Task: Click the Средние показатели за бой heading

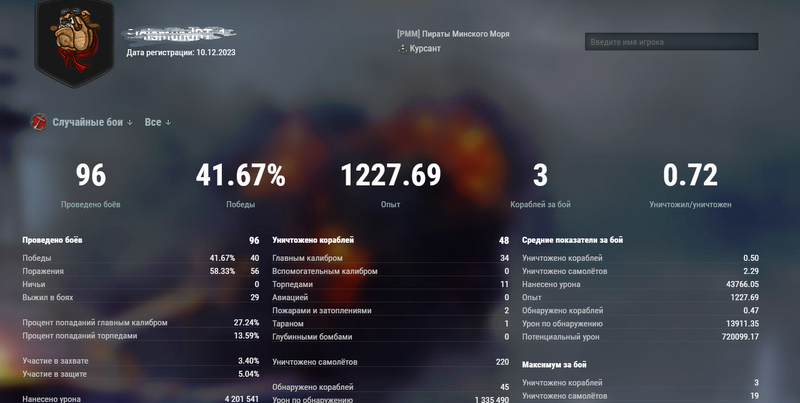Action: (x=573, y=240)
